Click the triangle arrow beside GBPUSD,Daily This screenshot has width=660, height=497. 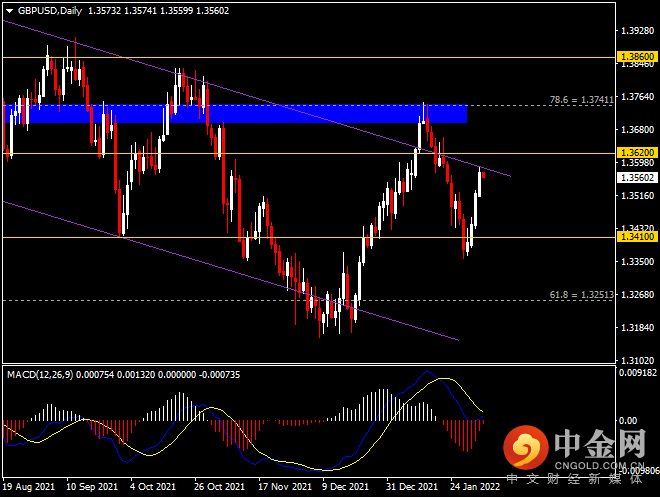click(x=9, y=11)
